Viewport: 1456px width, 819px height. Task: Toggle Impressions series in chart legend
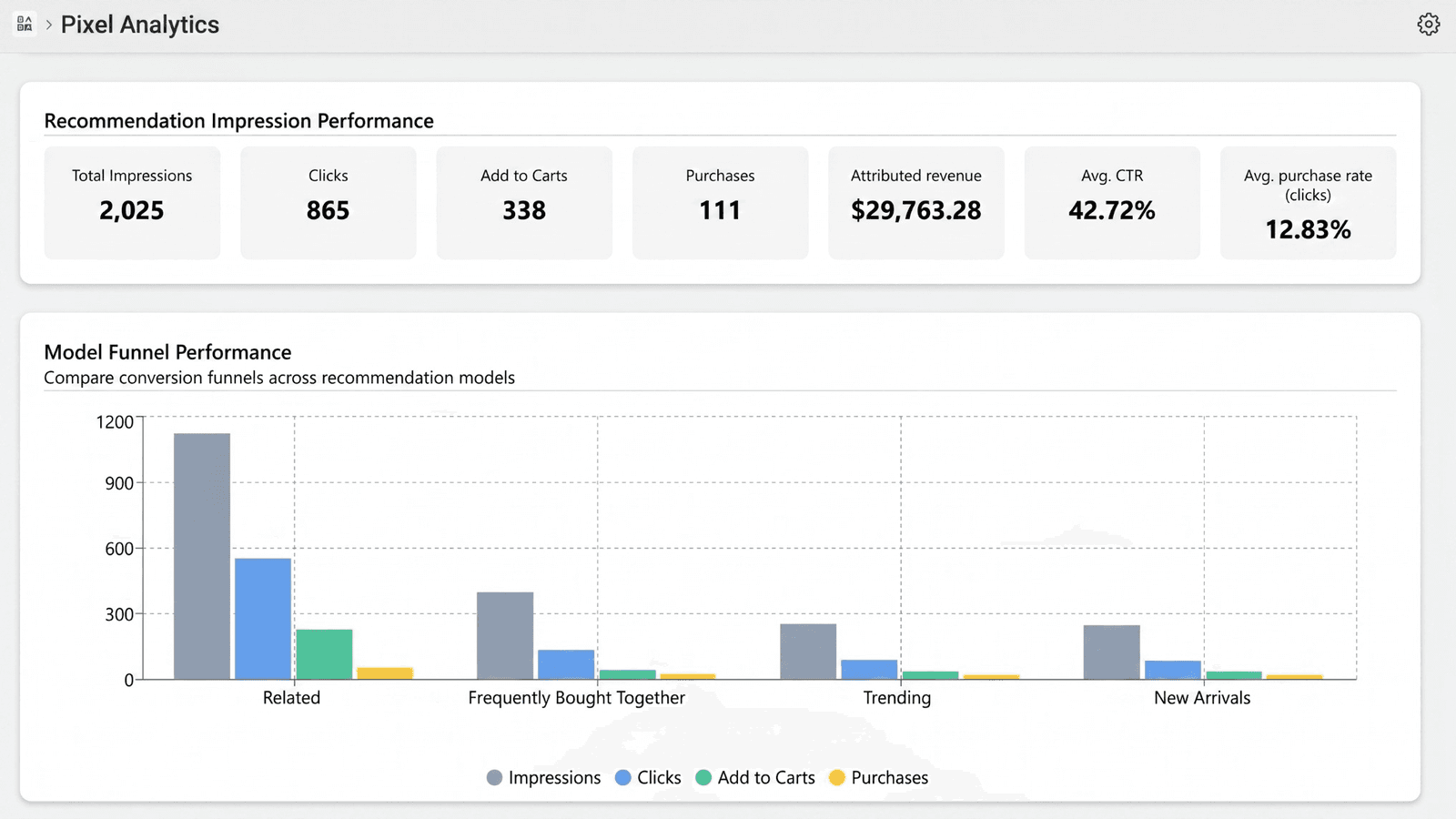[544, 777]
